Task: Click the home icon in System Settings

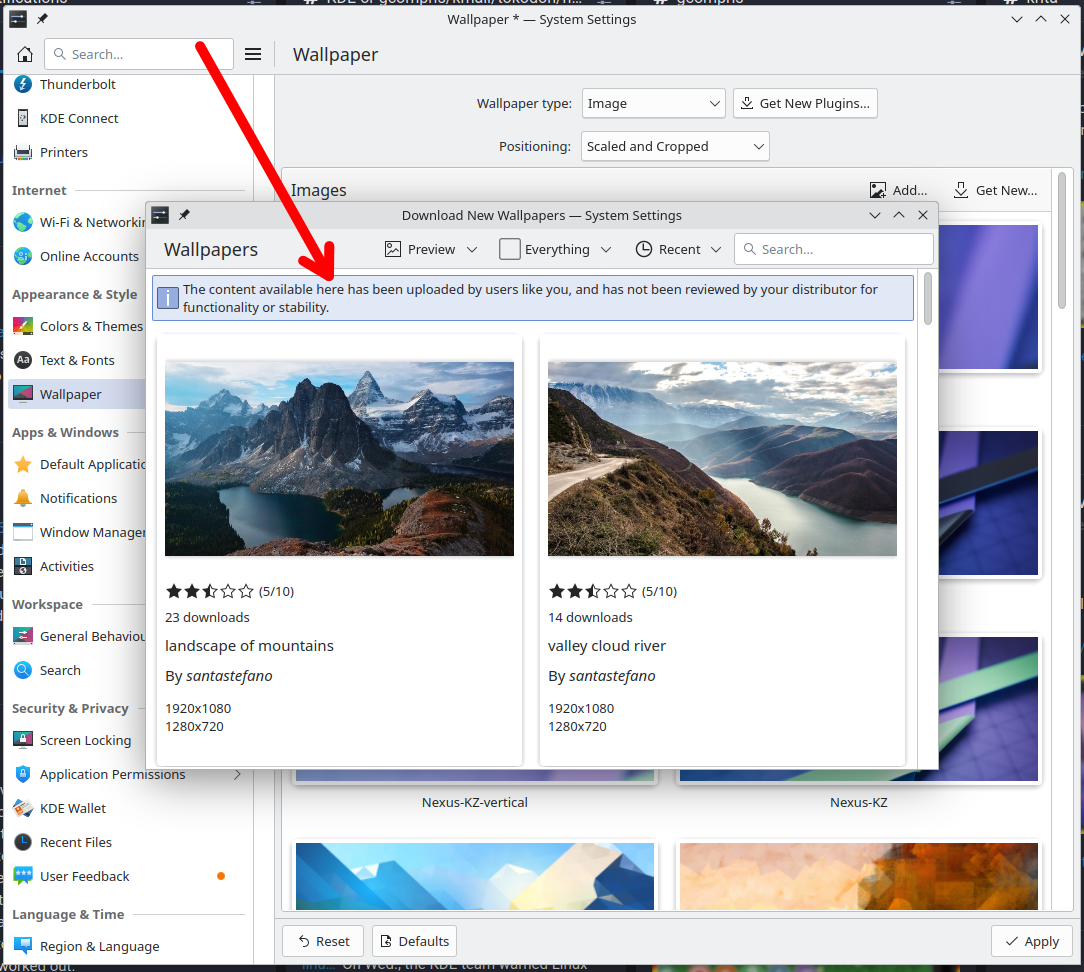Action: click(x=25, y=55)
